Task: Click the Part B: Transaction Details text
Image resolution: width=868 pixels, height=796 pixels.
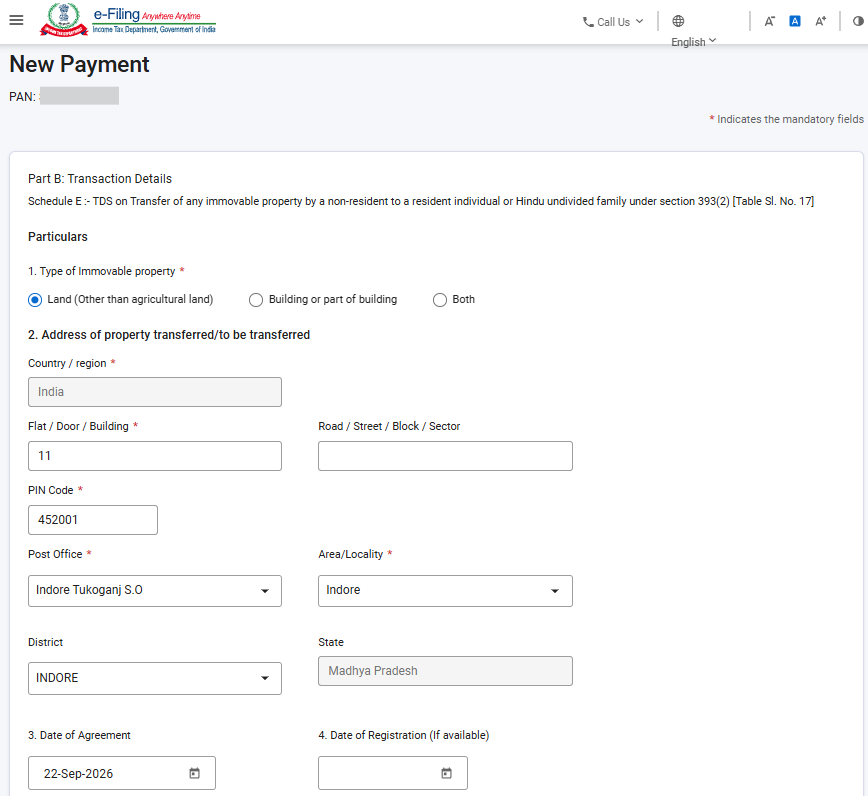Action: click(100, 179)
